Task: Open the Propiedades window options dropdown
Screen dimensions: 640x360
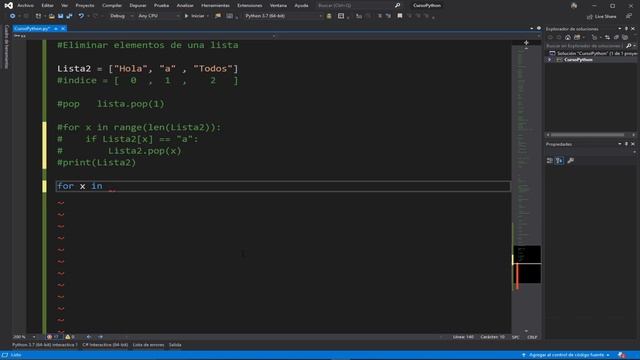Action: (x=620, y=144)
